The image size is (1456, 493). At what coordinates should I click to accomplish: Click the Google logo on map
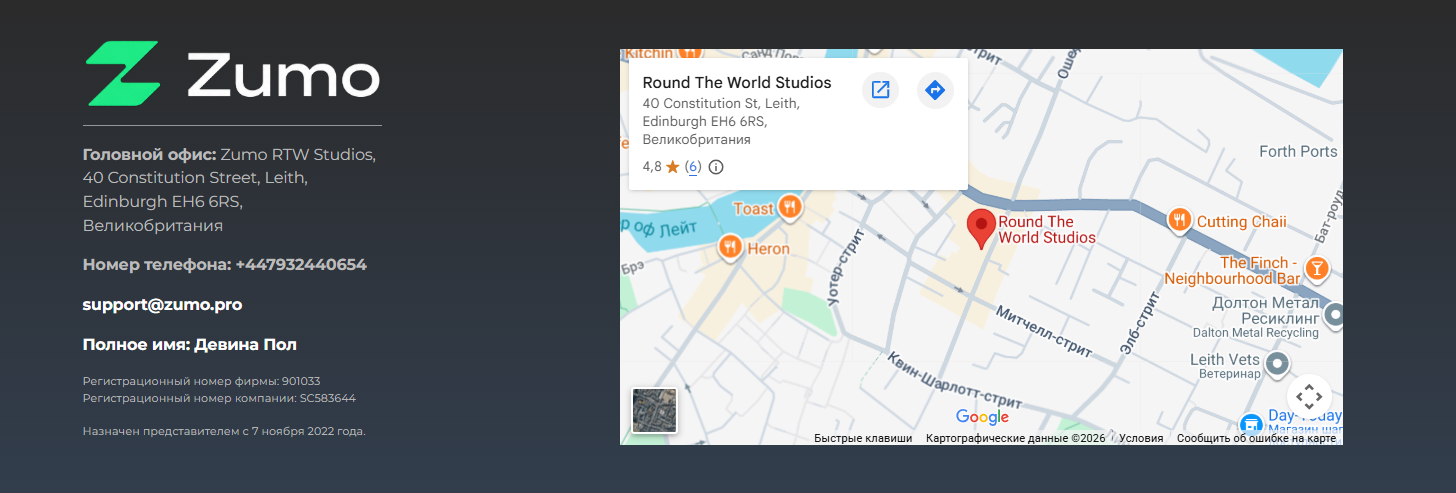point(982,417)
